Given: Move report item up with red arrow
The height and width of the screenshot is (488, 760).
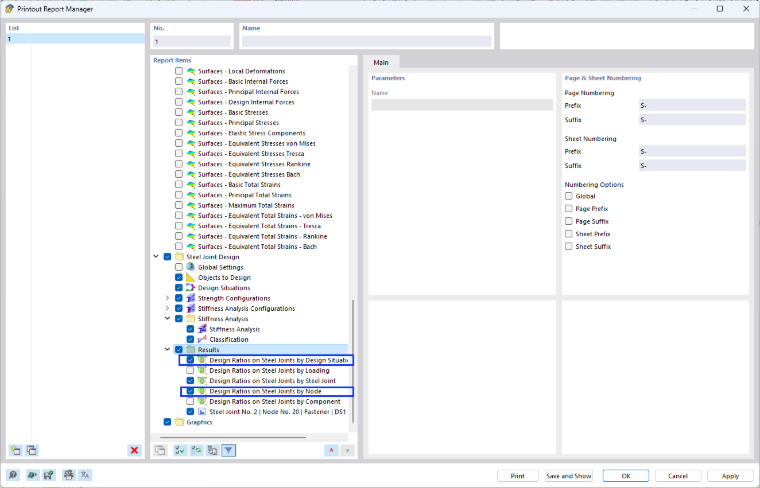Looking at the screenshot, I should (331, 451).
